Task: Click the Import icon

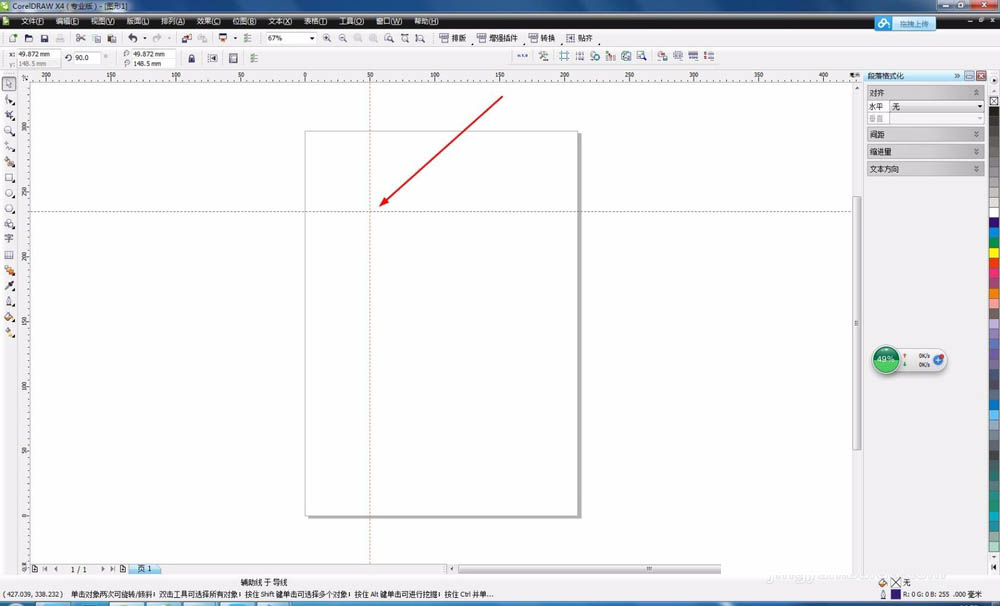Action: [186, 38]
